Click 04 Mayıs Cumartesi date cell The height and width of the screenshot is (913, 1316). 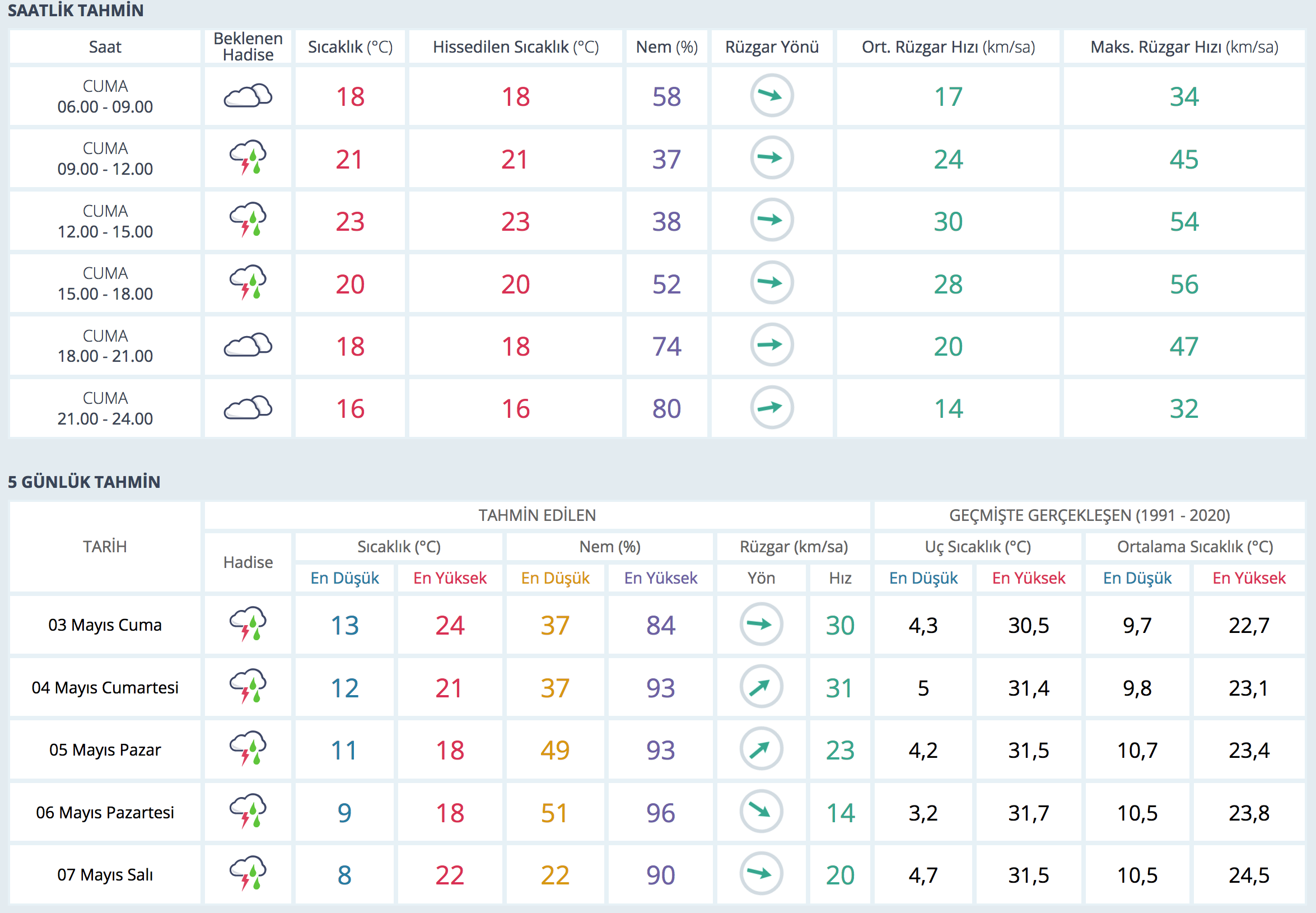coord(105,687)
